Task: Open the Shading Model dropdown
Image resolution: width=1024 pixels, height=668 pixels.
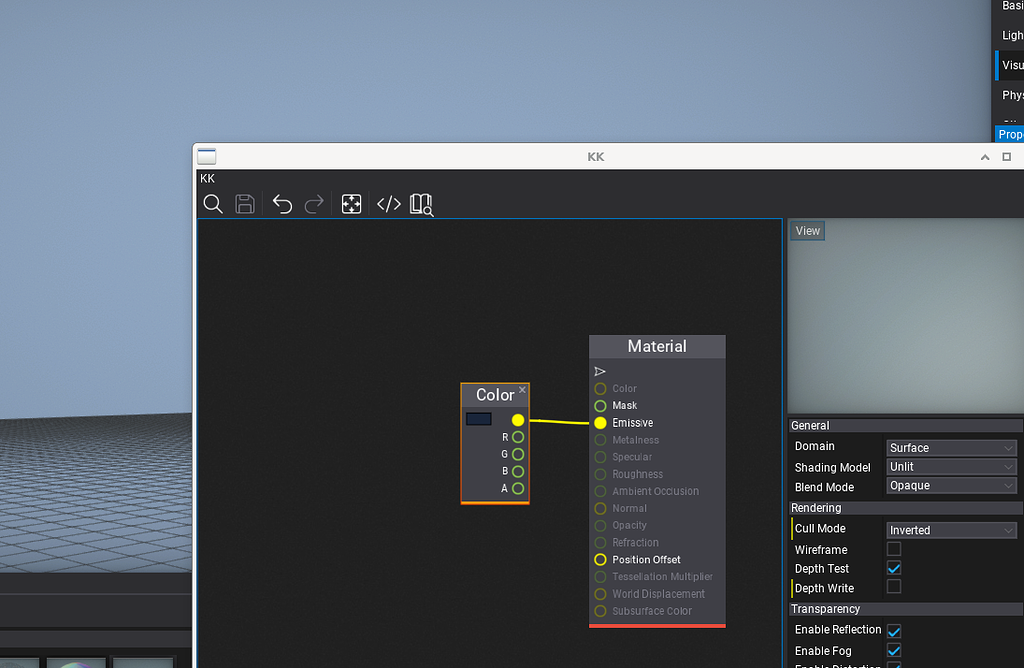Action: point(950,467)
